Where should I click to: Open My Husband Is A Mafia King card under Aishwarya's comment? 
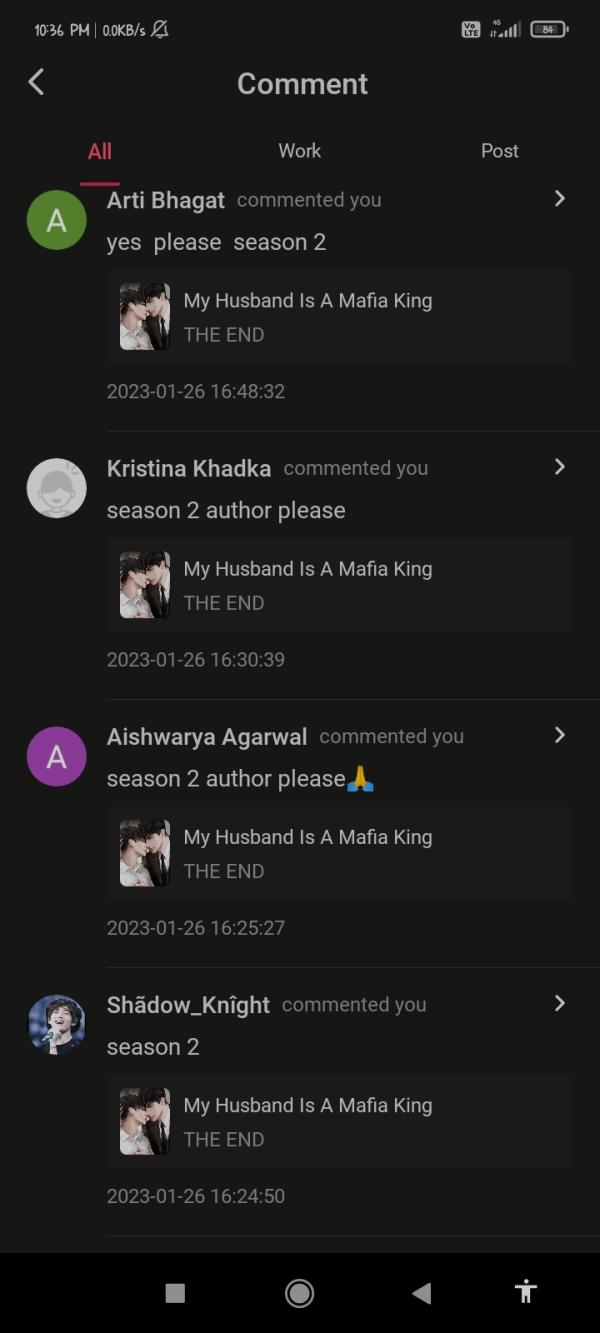click(x=340, y=853)
